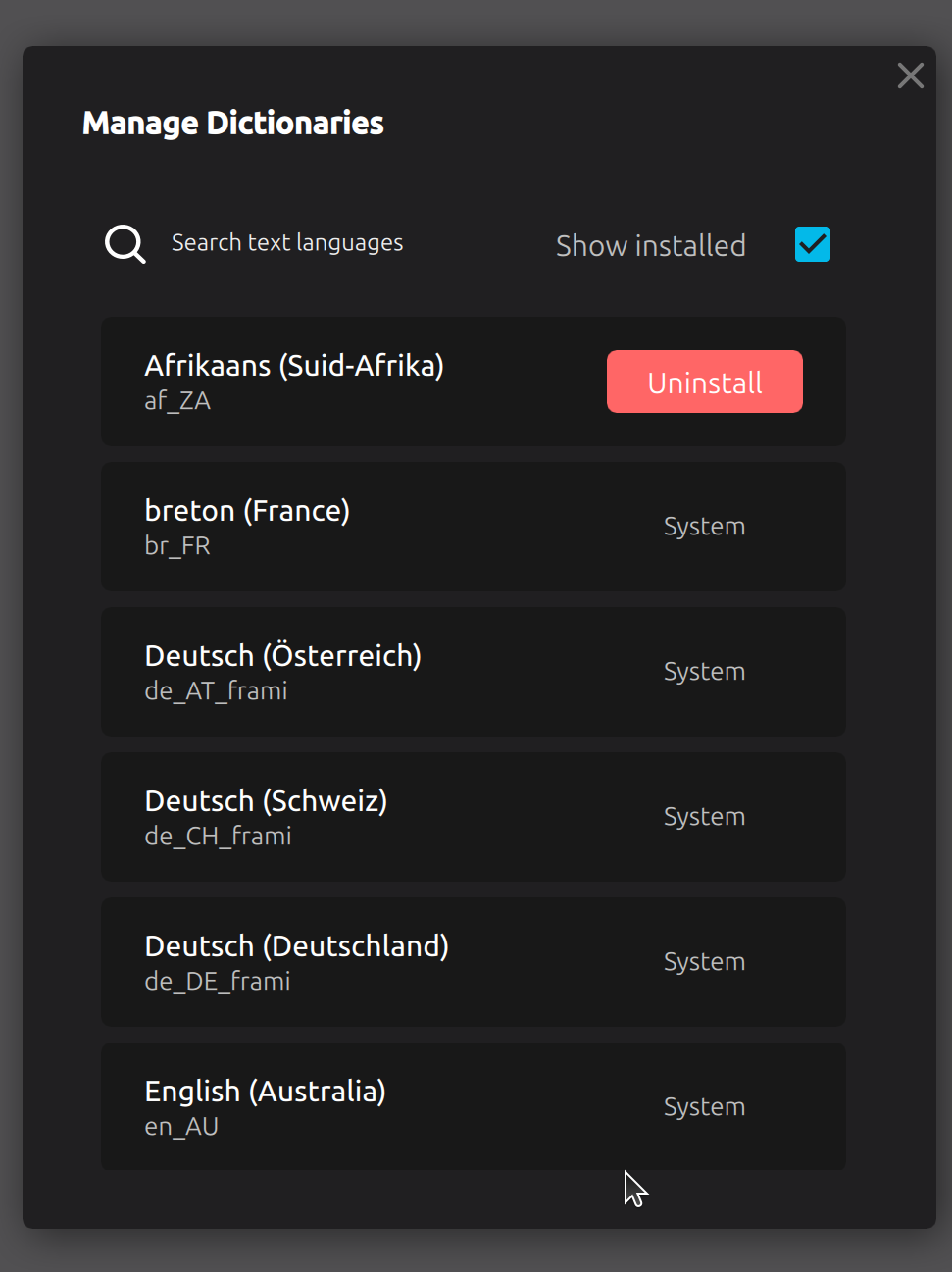This screenshot has width=952, height=1272.
Task: Select the English (Australia) entry
Action: [x=474, y=1106]
